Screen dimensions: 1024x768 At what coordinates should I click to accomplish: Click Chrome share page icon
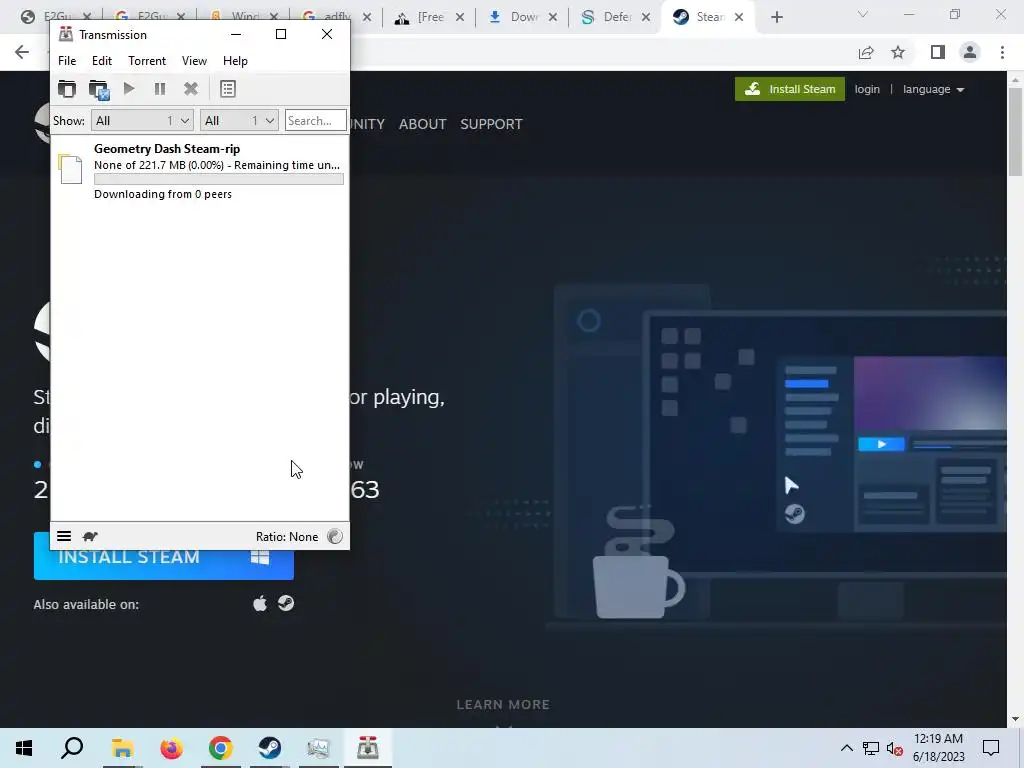(x=866, y=52)
